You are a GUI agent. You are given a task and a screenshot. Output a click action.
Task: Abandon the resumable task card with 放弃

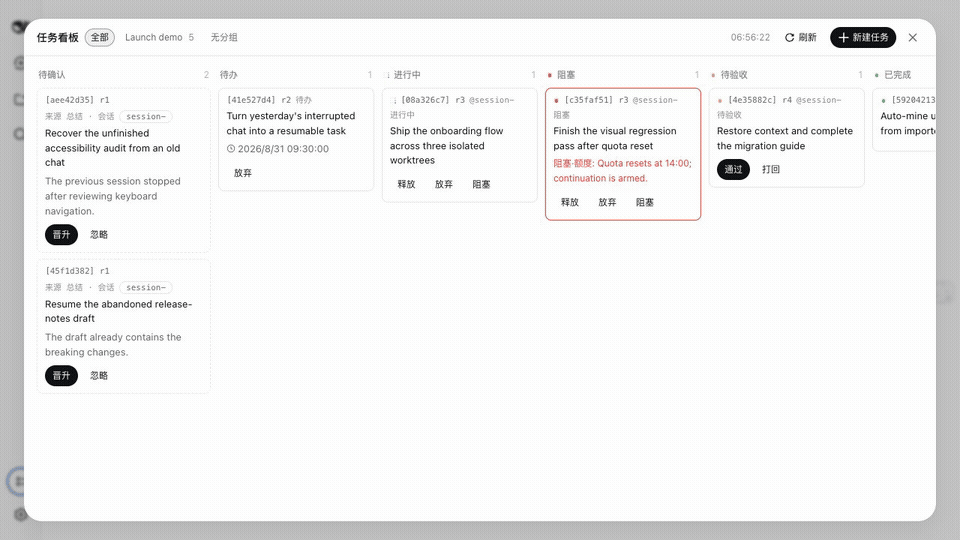[242, 173]
